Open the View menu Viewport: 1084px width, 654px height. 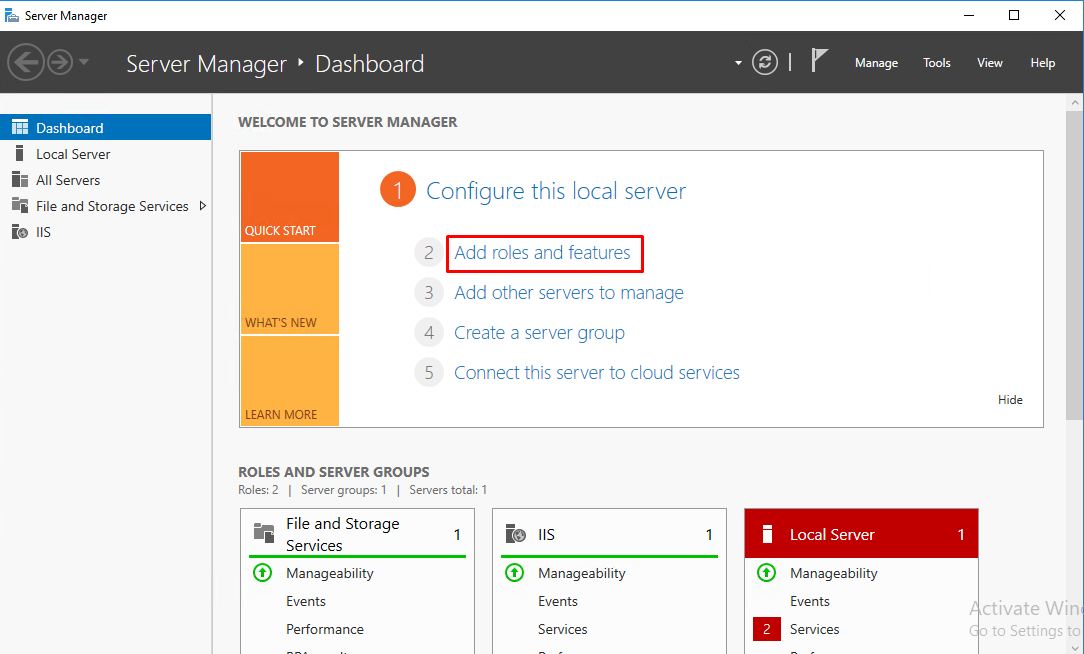(989, 63)
